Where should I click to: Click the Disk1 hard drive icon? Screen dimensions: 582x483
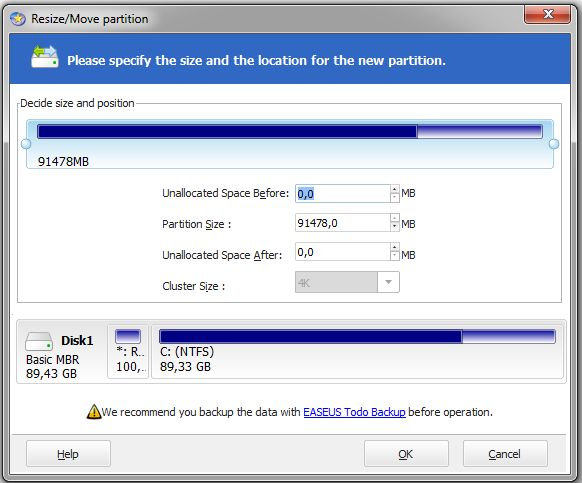39,341
